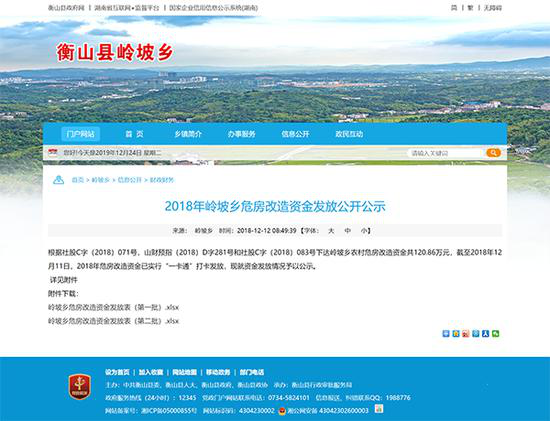
Task: Click the 衡山县岭坡乡 red site title
Action: (115, 53)
